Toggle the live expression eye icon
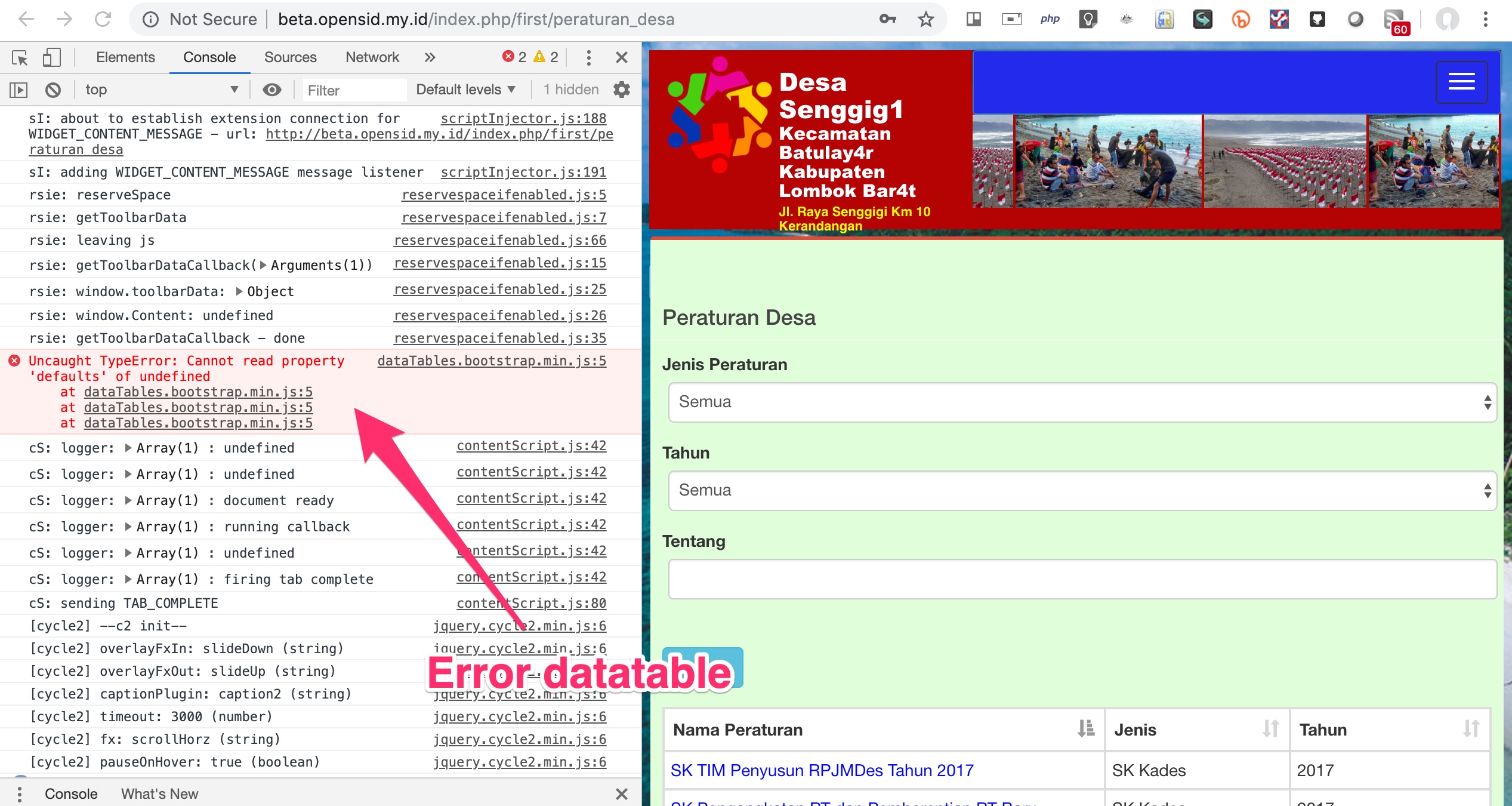The height and width of the screenshot is (806, 1512). 272,90
